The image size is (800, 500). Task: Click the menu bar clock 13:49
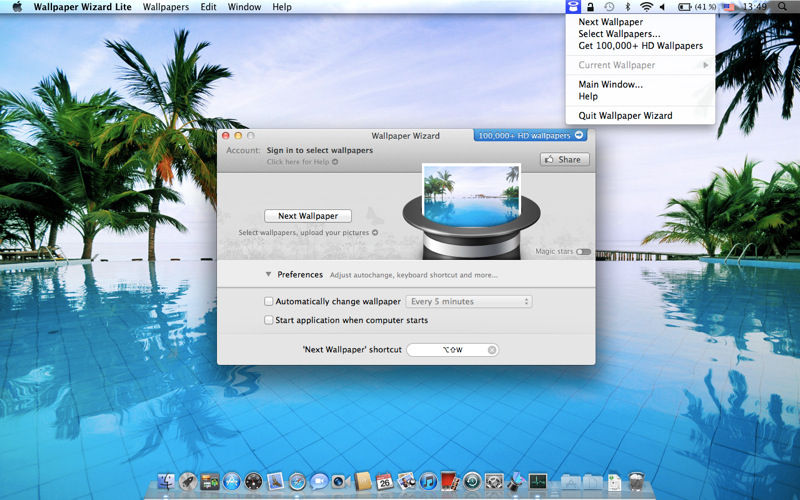(755, 7)
